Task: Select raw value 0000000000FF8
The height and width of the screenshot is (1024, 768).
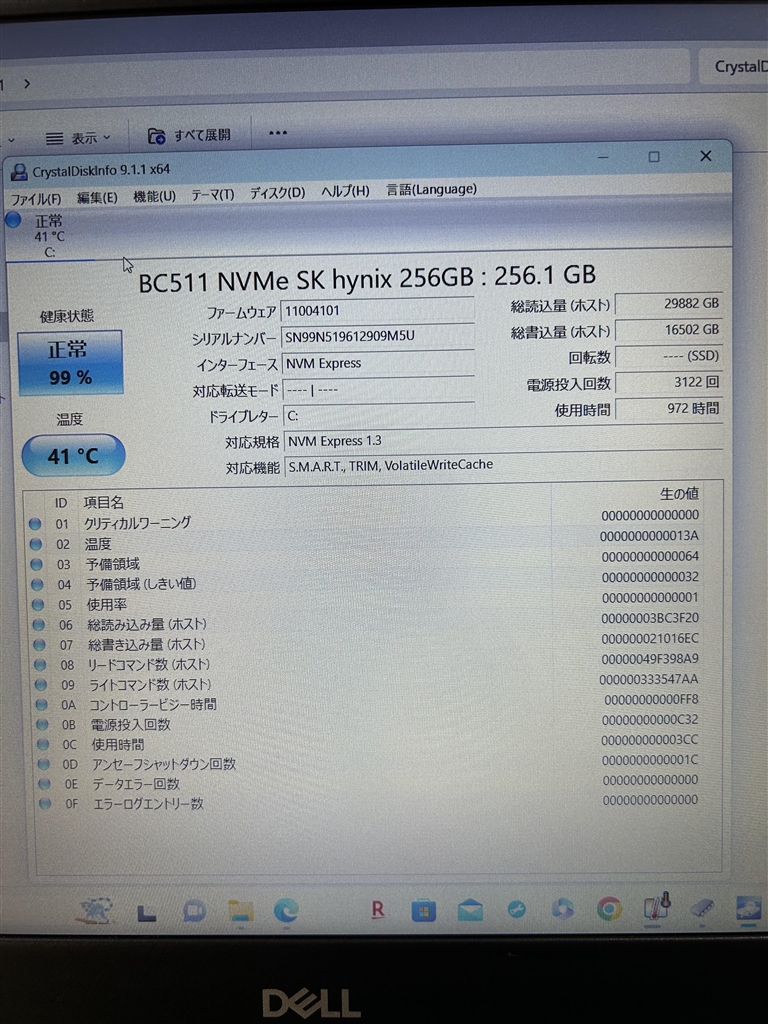Action: 651,699
